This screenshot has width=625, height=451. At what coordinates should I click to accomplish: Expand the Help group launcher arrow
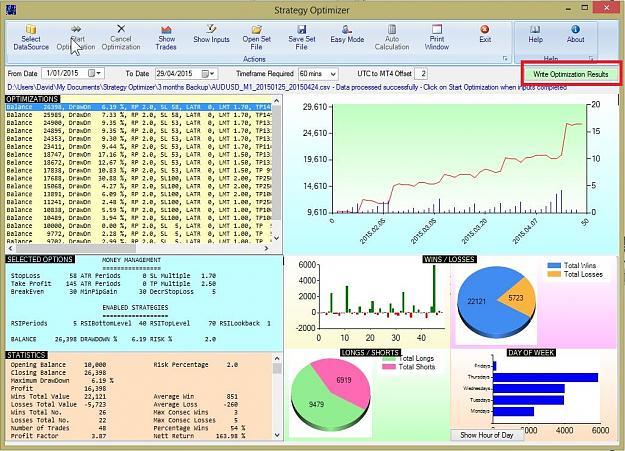click(x=591, y=59)
